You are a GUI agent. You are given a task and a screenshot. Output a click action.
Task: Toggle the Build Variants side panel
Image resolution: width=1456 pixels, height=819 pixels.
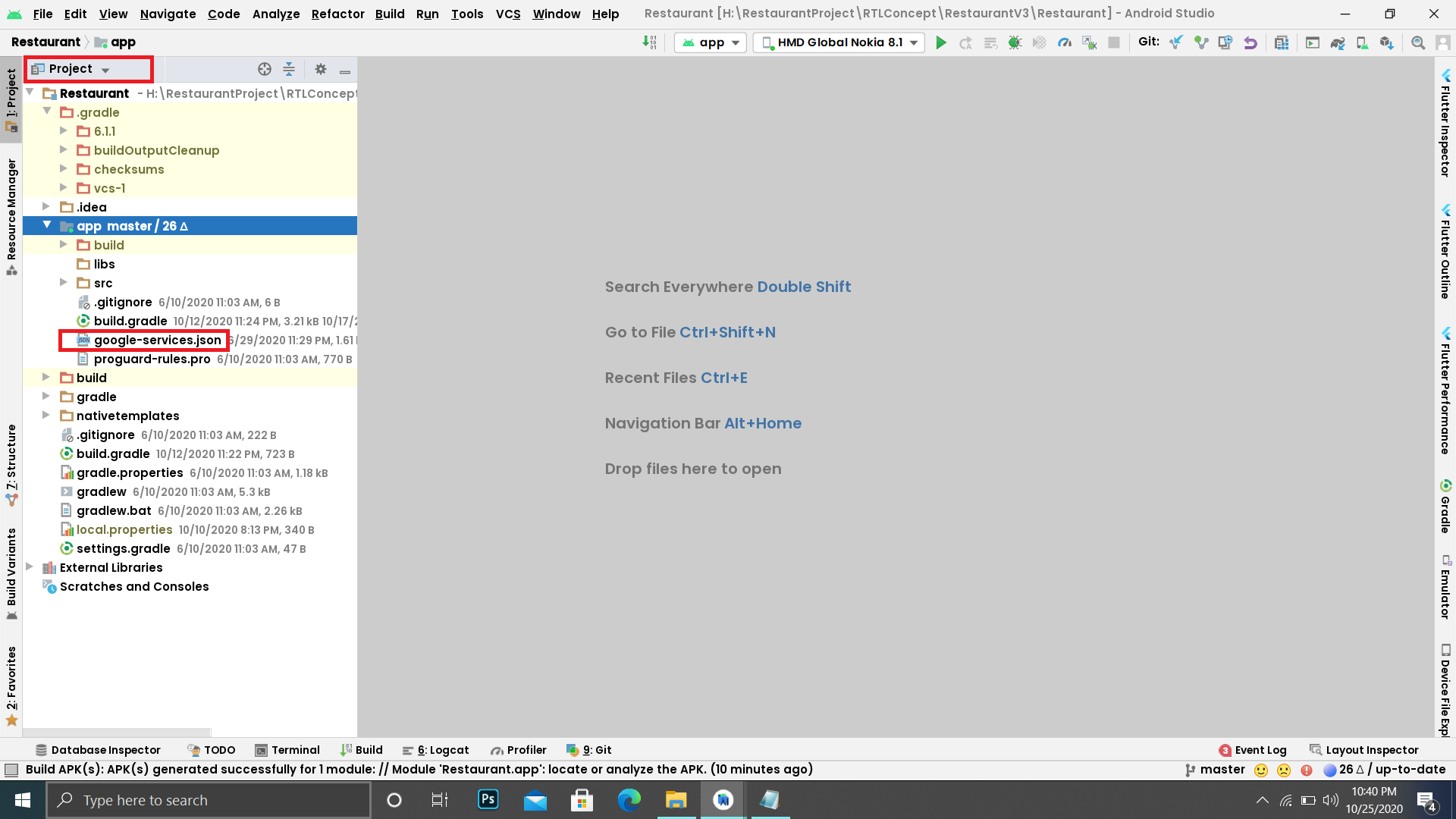(11, 573)
